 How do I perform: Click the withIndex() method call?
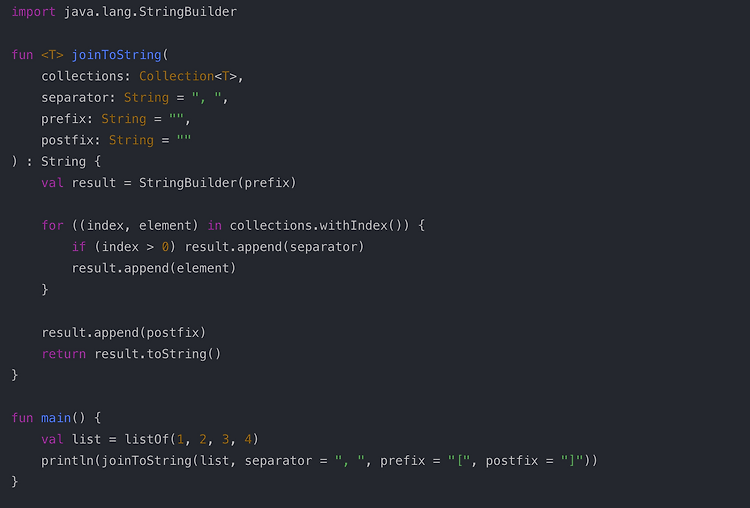pyautogui.click(x=361, y=225)
